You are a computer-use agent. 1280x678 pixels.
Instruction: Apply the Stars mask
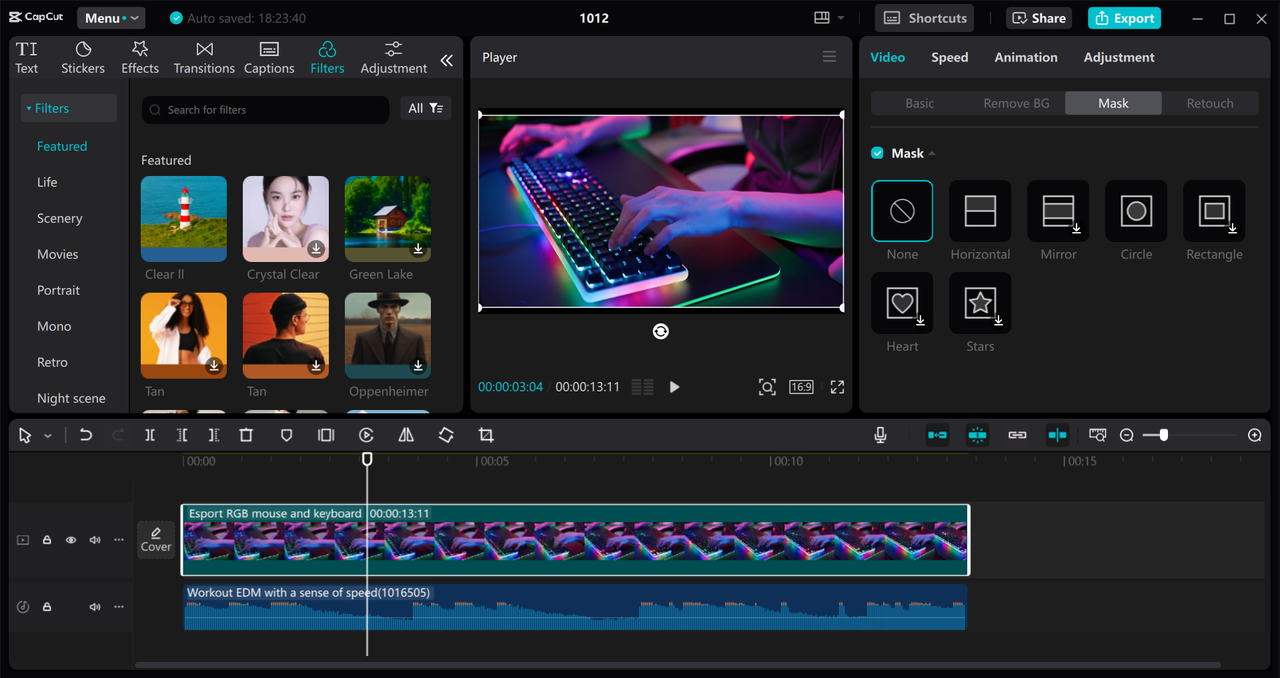coord(980,303)
